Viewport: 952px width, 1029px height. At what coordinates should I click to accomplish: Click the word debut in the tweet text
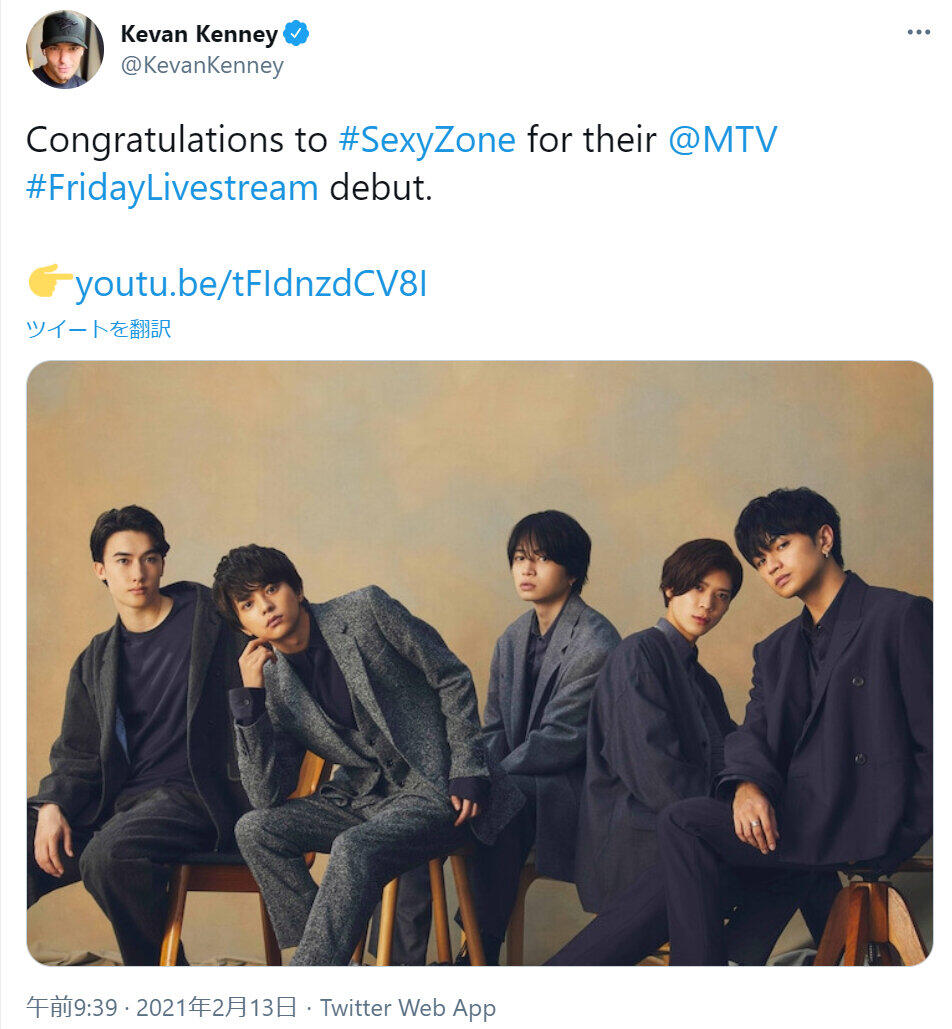click(380, 187)
